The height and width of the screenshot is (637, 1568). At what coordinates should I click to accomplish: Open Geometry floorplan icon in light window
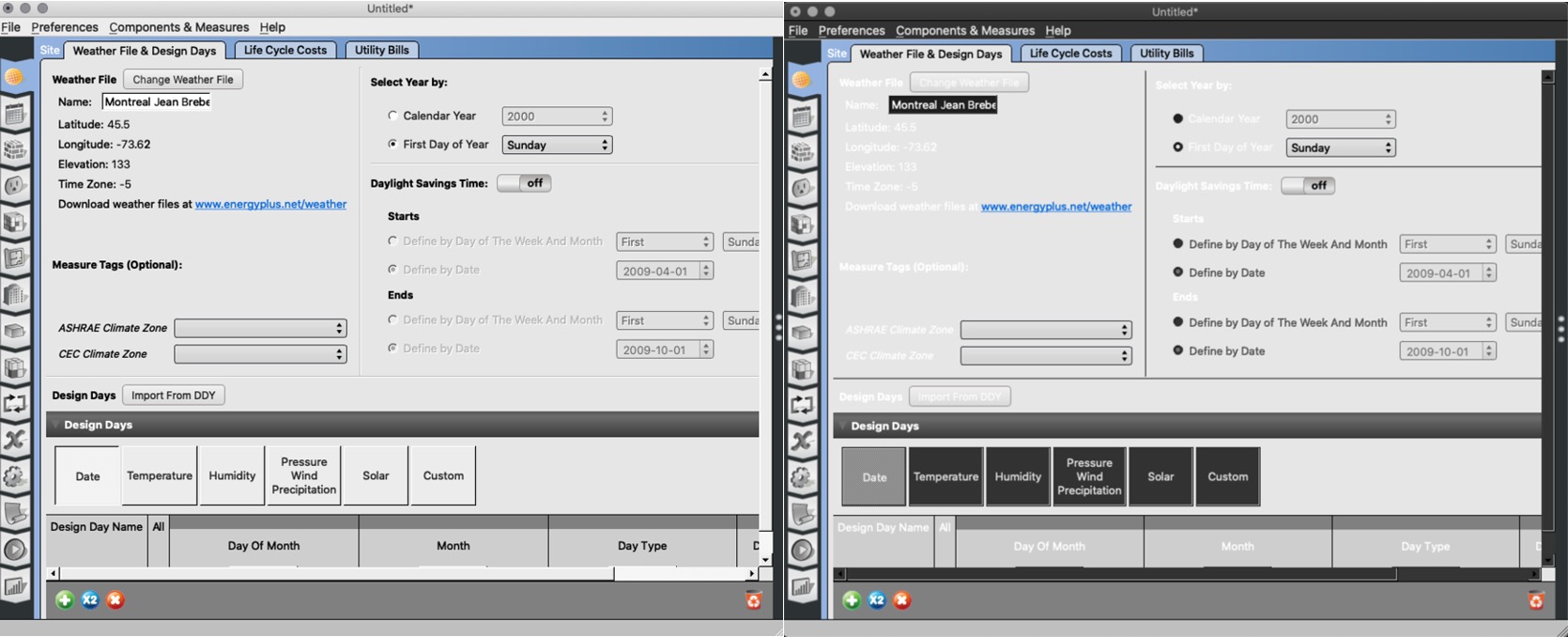[x=15, y=258]
